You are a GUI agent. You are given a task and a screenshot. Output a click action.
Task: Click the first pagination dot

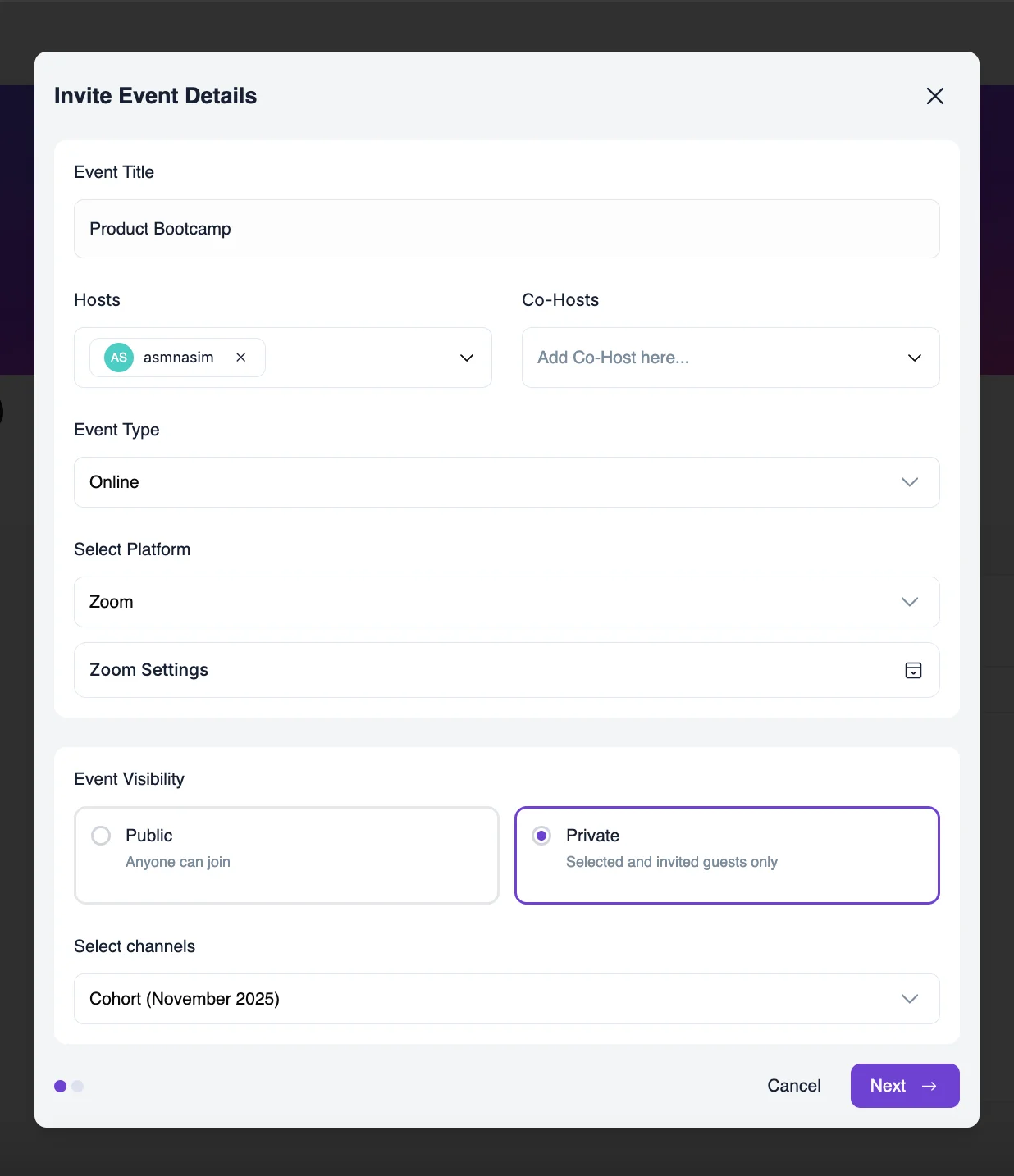[60, 1086]
